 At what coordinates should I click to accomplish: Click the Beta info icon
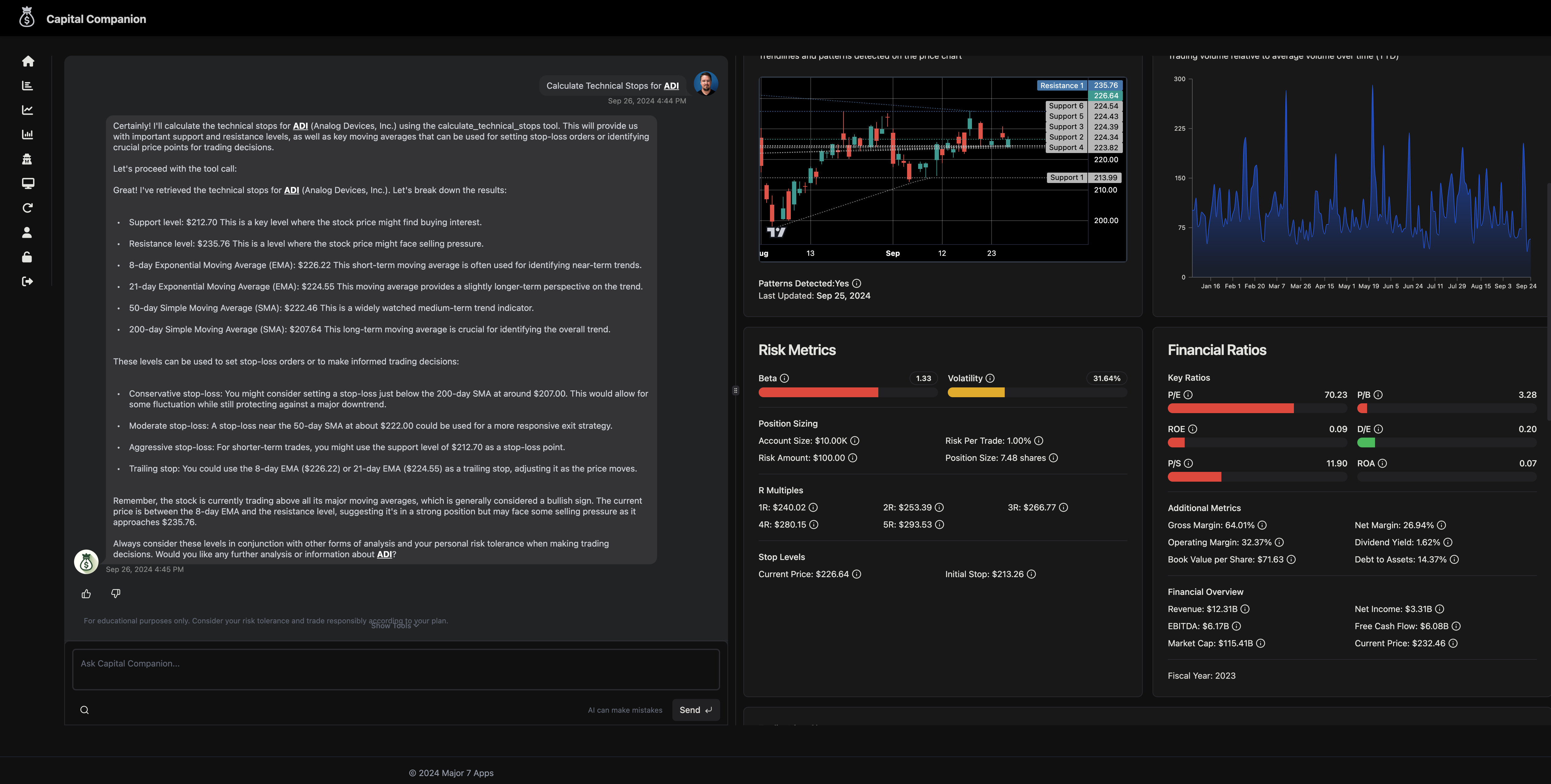785,378
